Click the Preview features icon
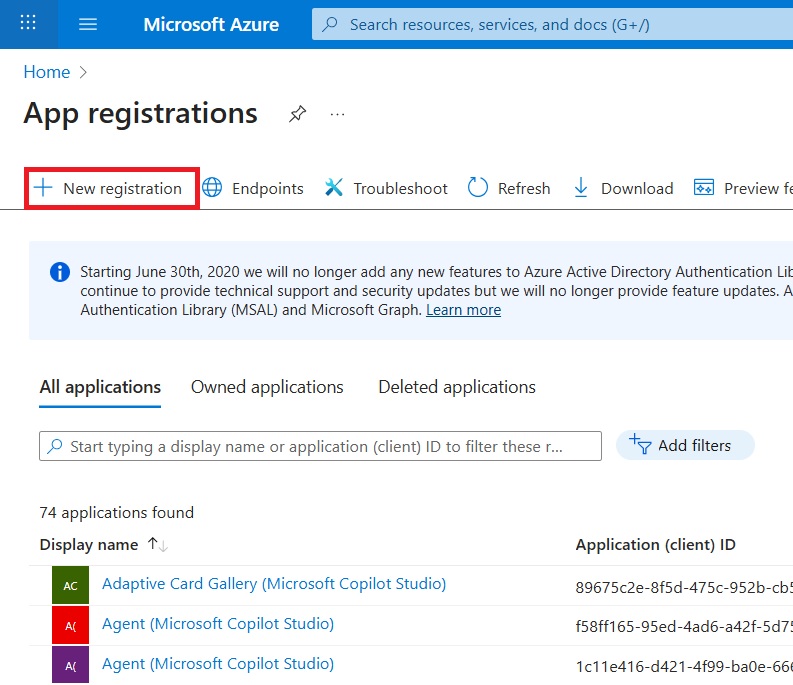The image size is (793, 685). (704, 188)
